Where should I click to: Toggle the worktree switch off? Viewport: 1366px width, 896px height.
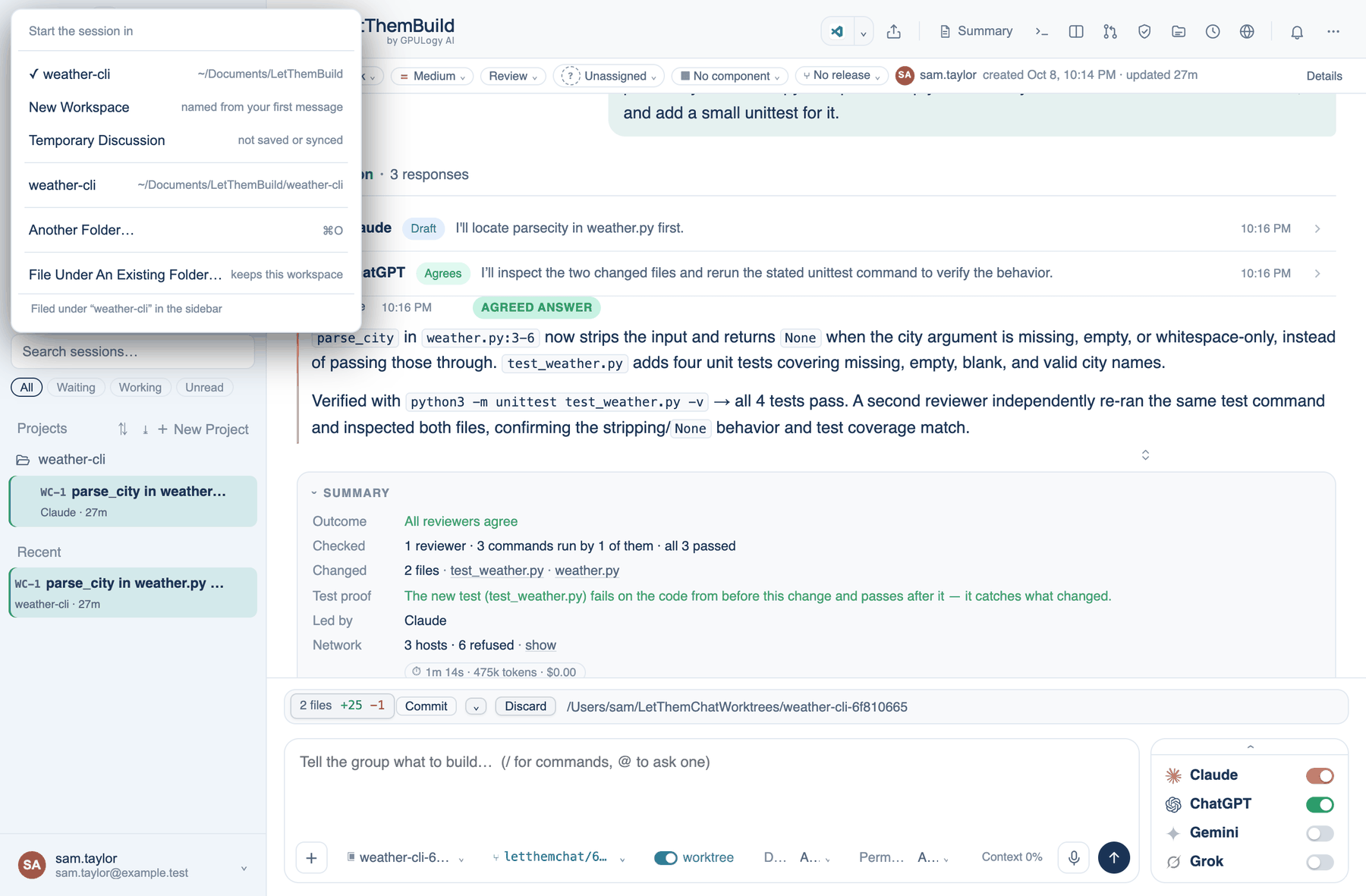click(666, 858)
